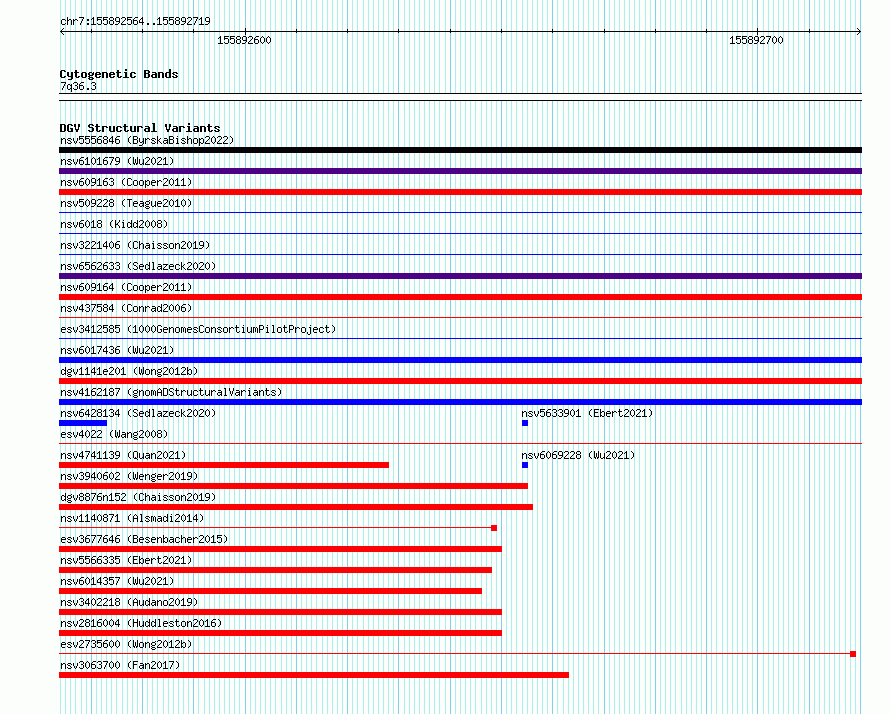Open nsv4741139 (Quan2021) variant
The image size is (890, 714).
click(123, 455)
